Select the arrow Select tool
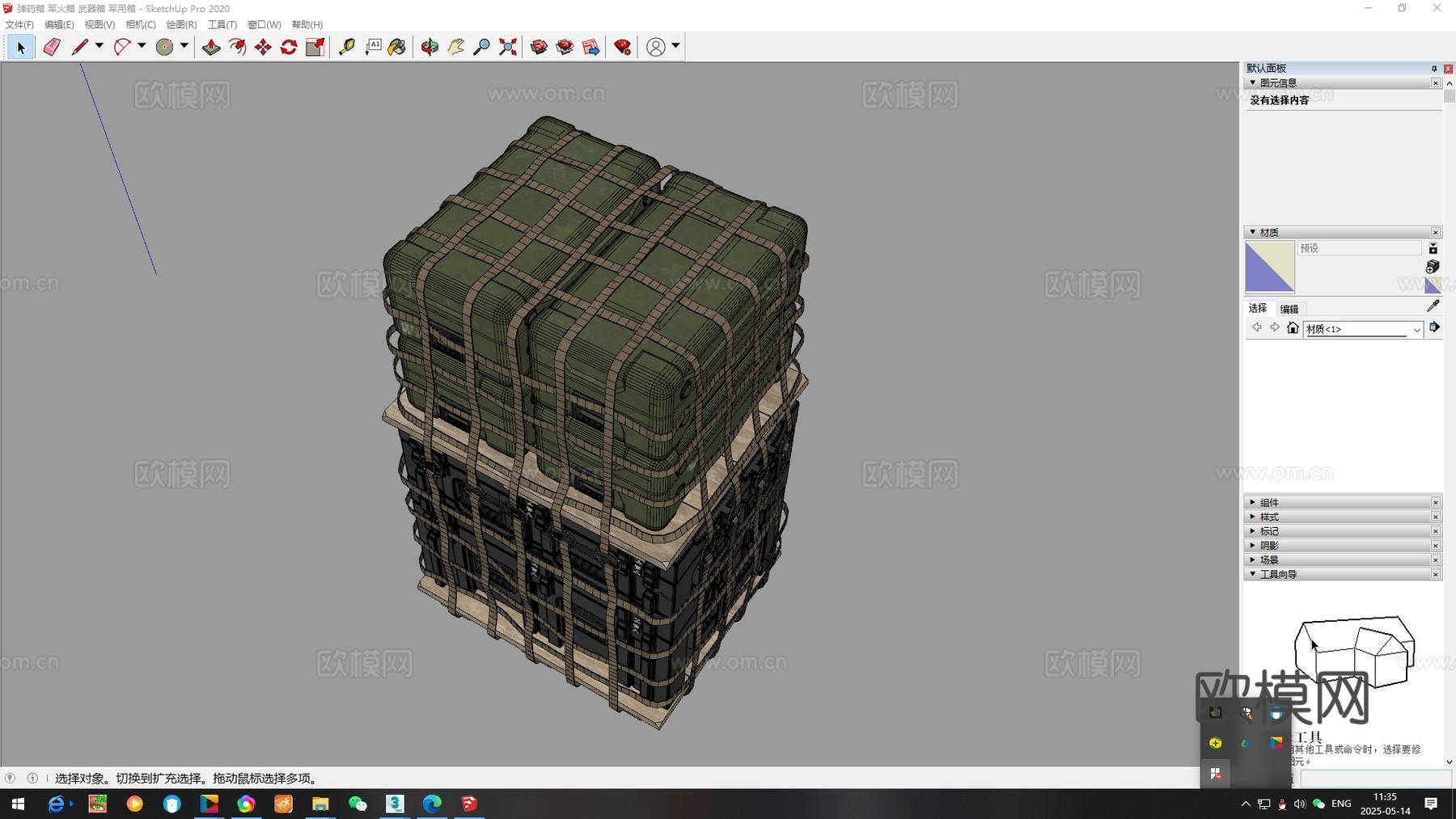Viewport: 1456px width, 819px height. tap(21, 48)
